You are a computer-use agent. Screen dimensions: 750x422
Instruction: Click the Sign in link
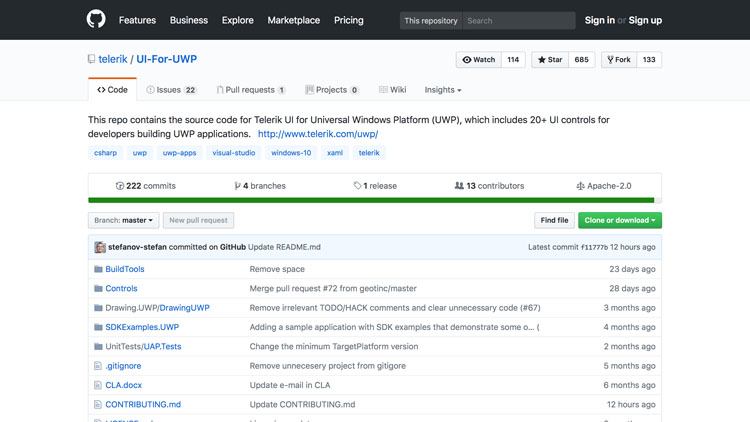click(600, 20)
